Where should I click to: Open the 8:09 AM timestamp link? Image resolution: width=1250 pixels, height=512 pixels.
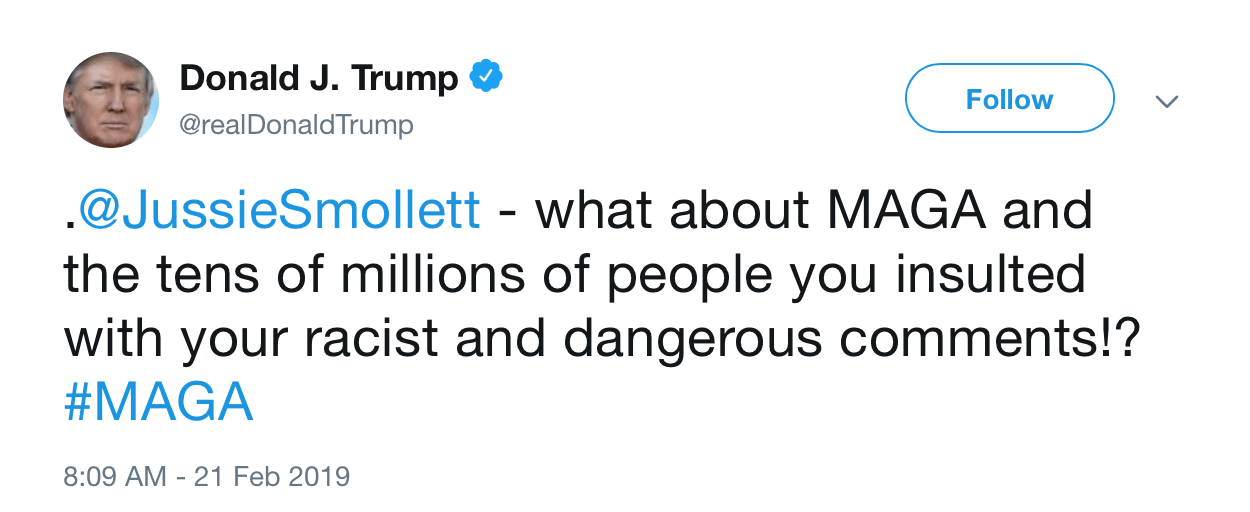[114, 476]
